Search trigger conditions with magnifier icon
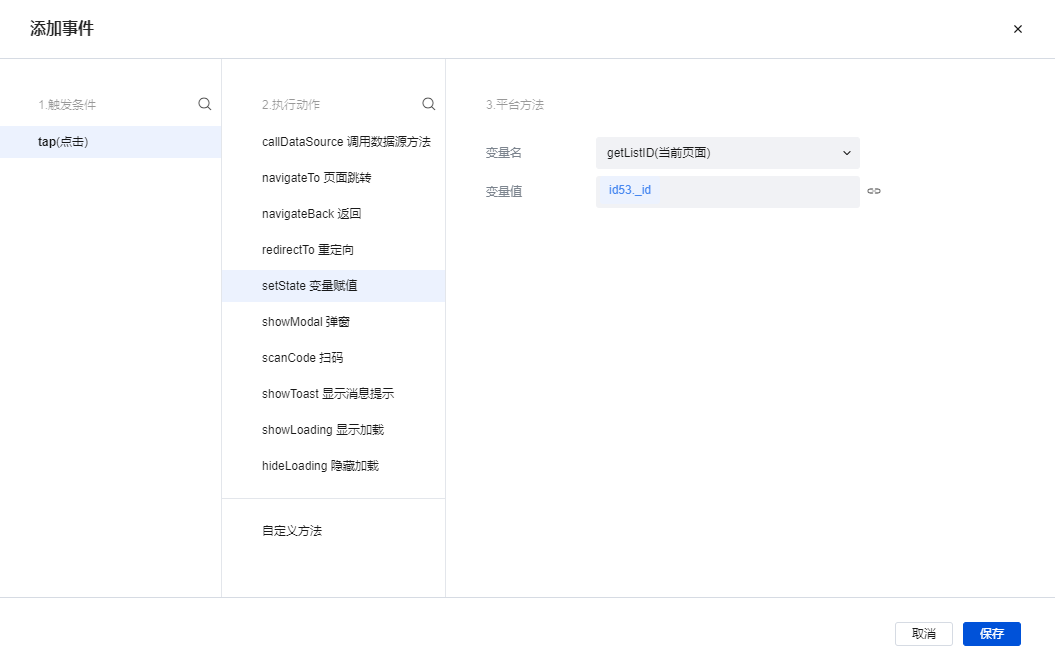Image resolution: width=1055 pixels, height=665 pixels. pyautogui.click(x=205, y=104)
